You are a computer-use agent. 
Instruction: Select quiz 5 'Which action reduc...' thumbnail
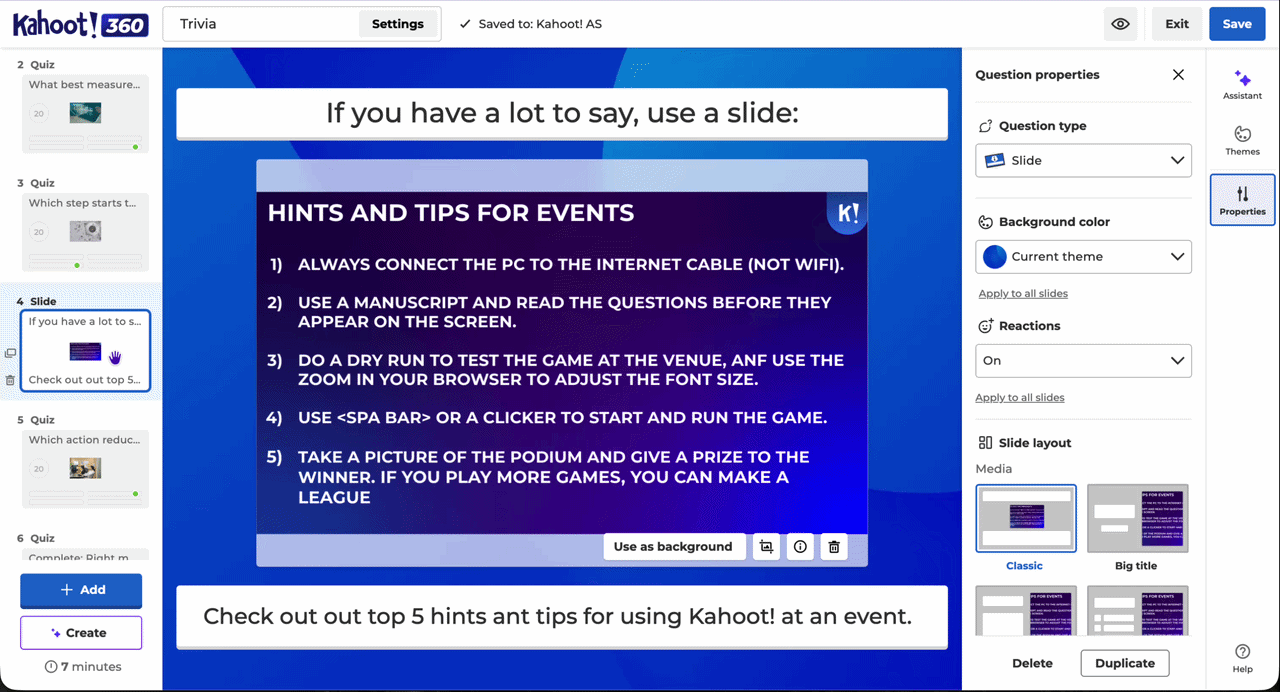[x=85, y=468]
